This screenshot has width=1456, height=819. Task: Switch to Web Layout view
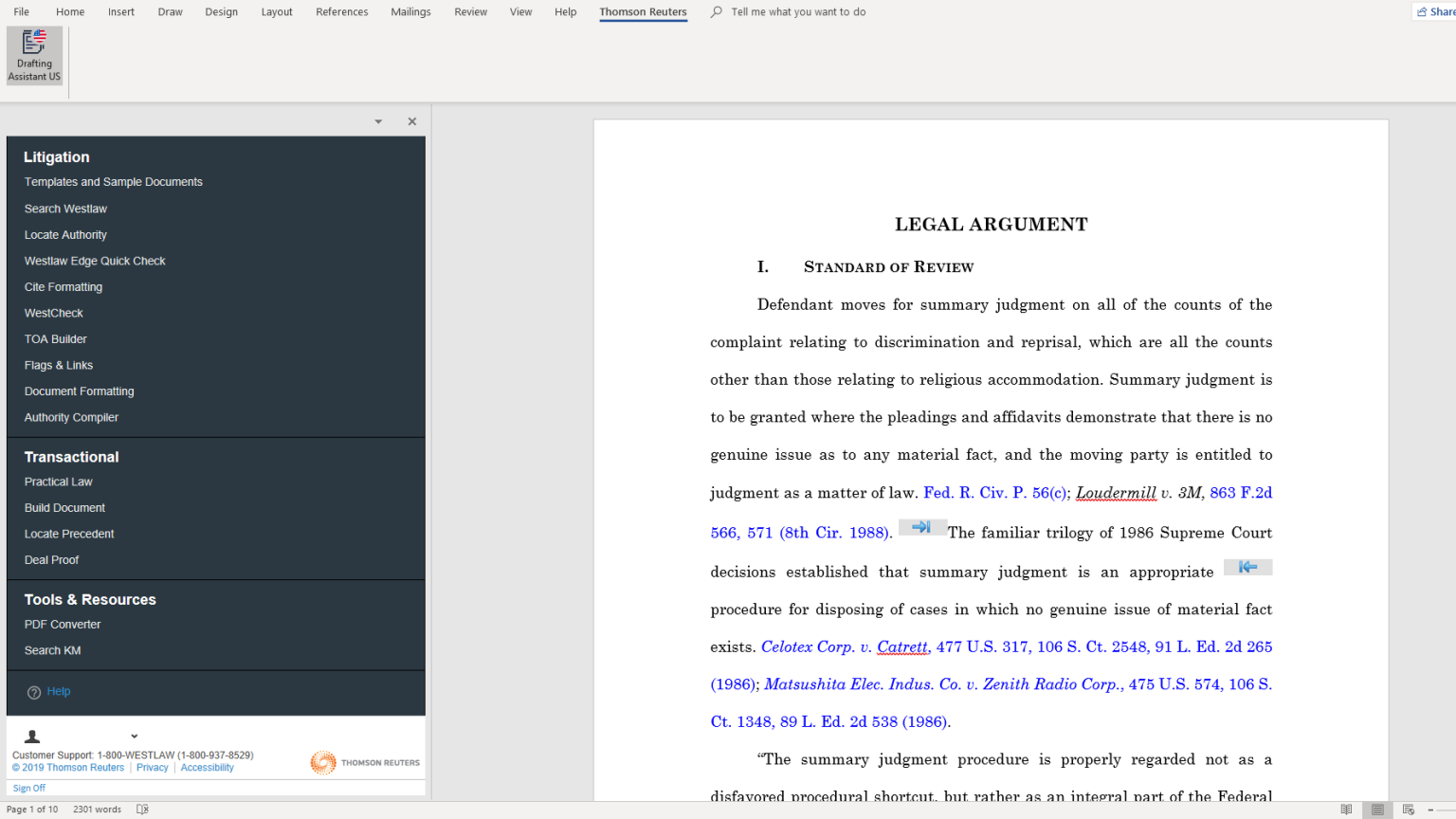pyautogui.click(x=1408, y=809)
